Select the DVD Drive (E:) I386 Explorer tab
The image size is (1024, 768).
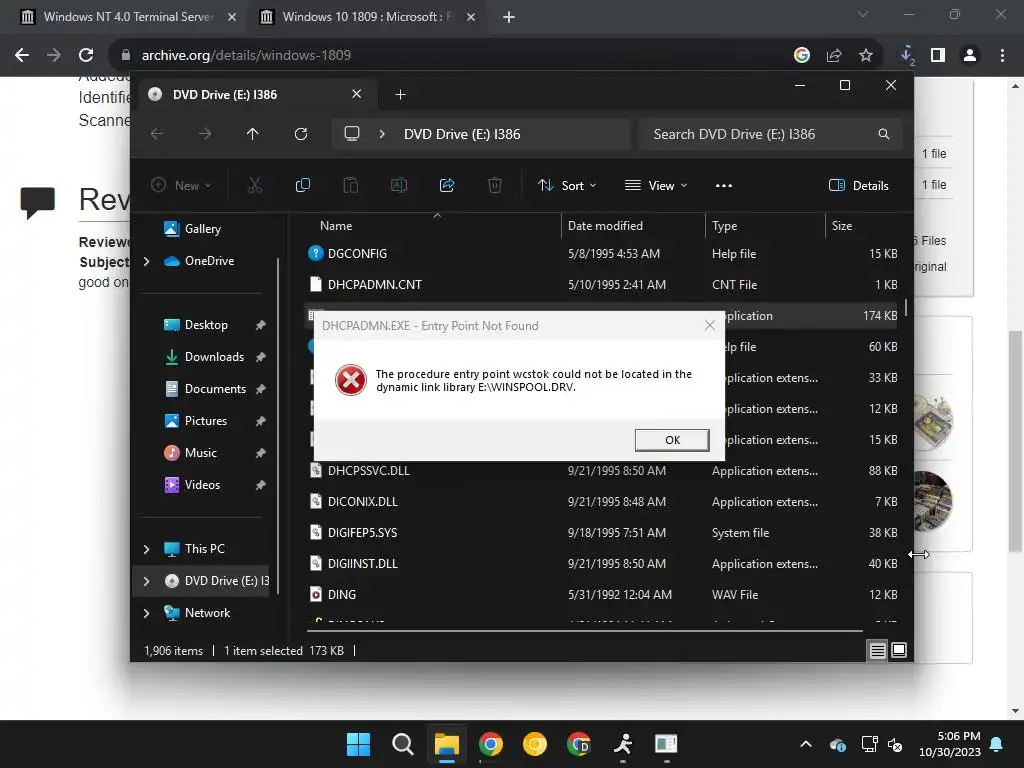tap(255, 95)
